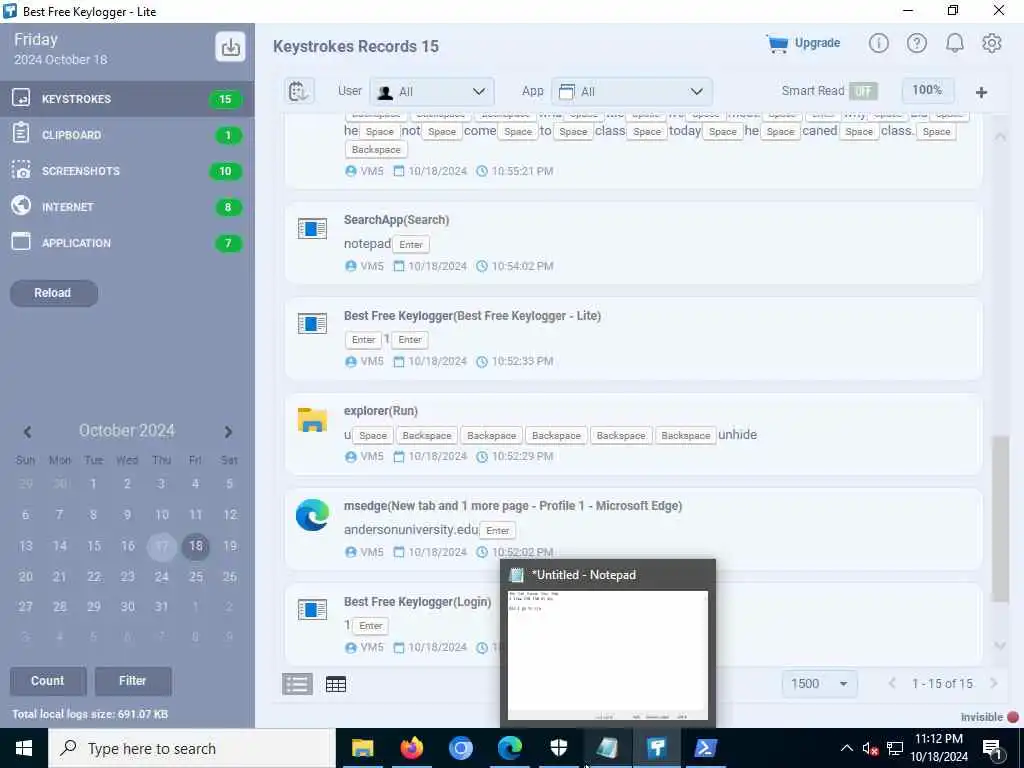The height and width of the screenshot is (768, 1024).
Task: Open Windows Security shield in taskbar
Action: [558, 748]
